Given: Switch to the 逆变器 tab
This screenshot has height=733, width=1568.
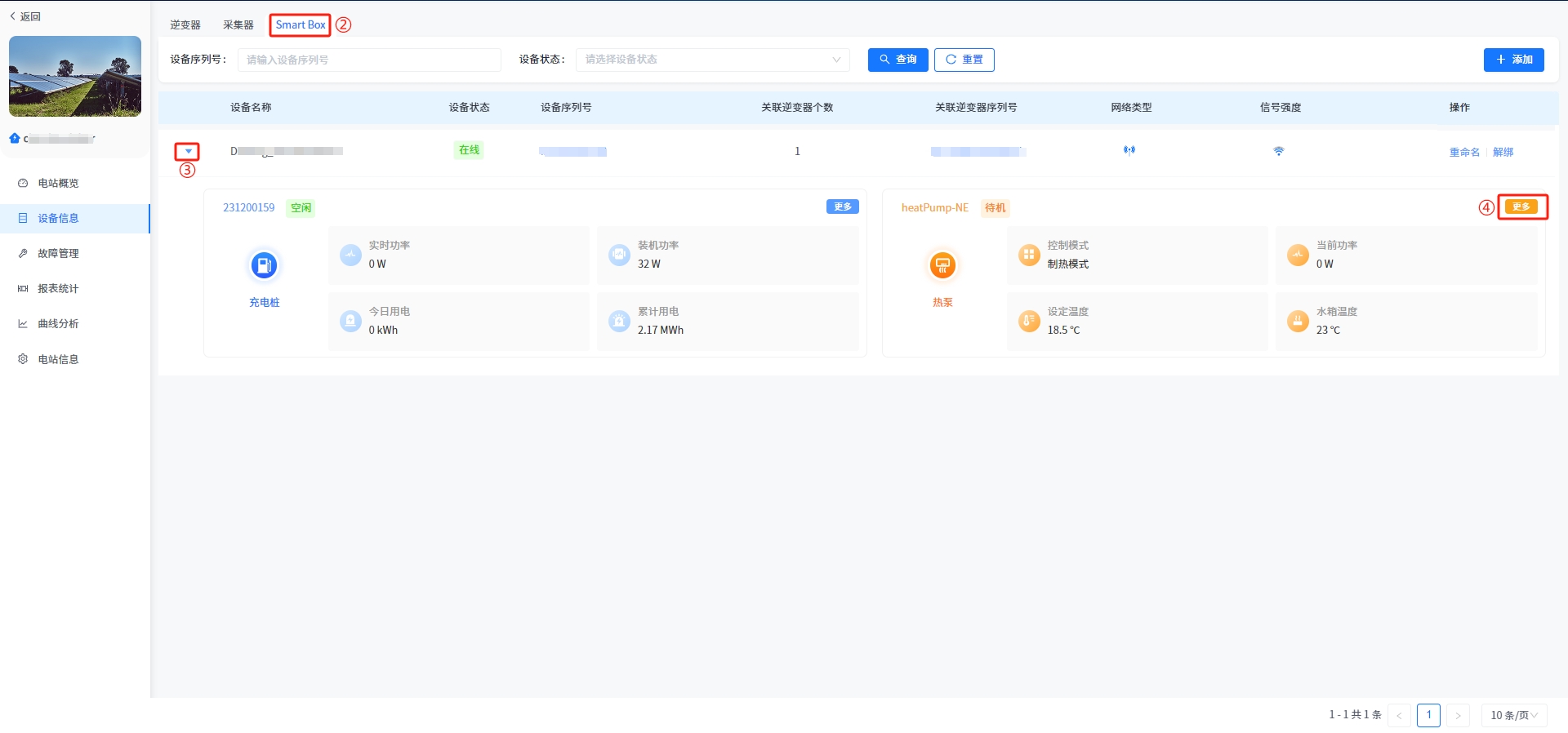Looking at the screenshot, I should tap(185, 25).
